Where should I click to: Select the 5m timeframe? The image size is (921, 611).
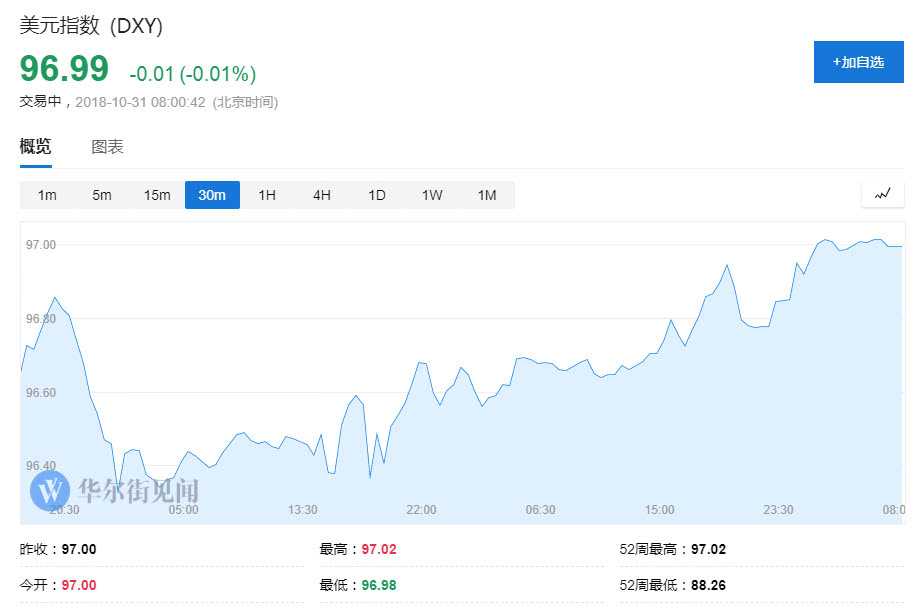click(x=102, y=195)
